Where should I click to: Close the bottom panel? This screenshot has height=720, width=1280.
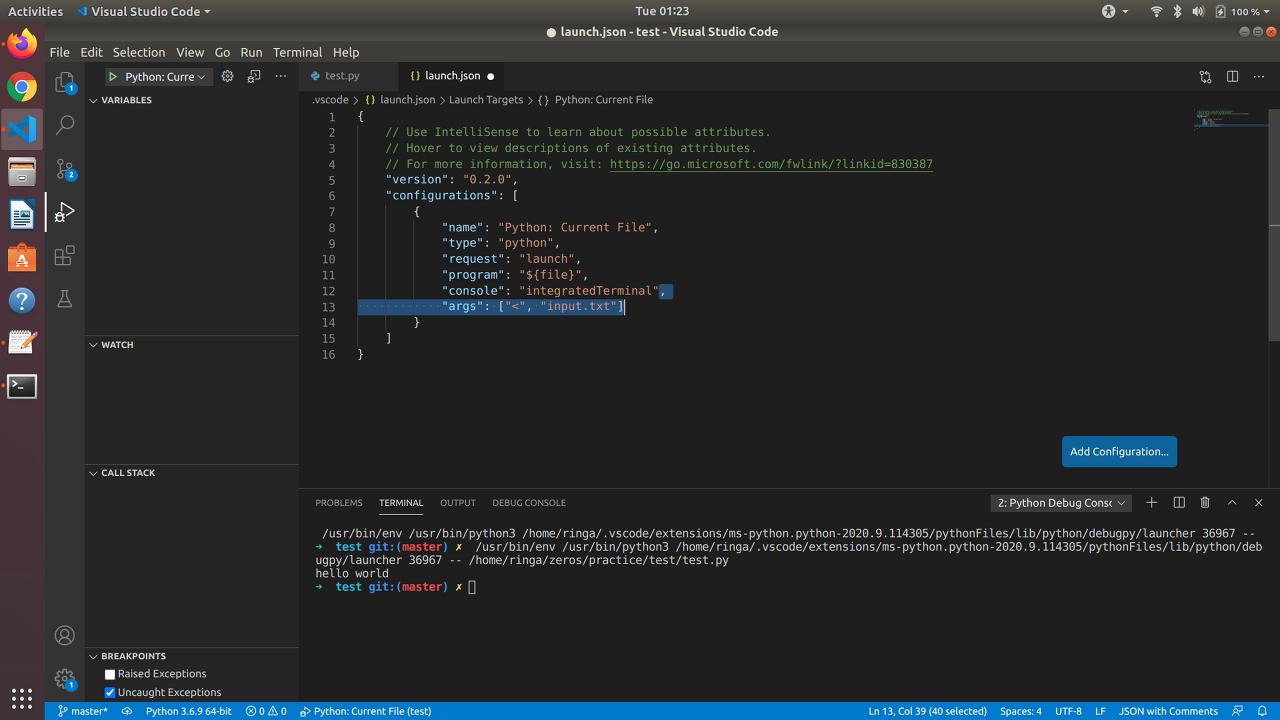pyautogui.click(x=1259, y=503)
